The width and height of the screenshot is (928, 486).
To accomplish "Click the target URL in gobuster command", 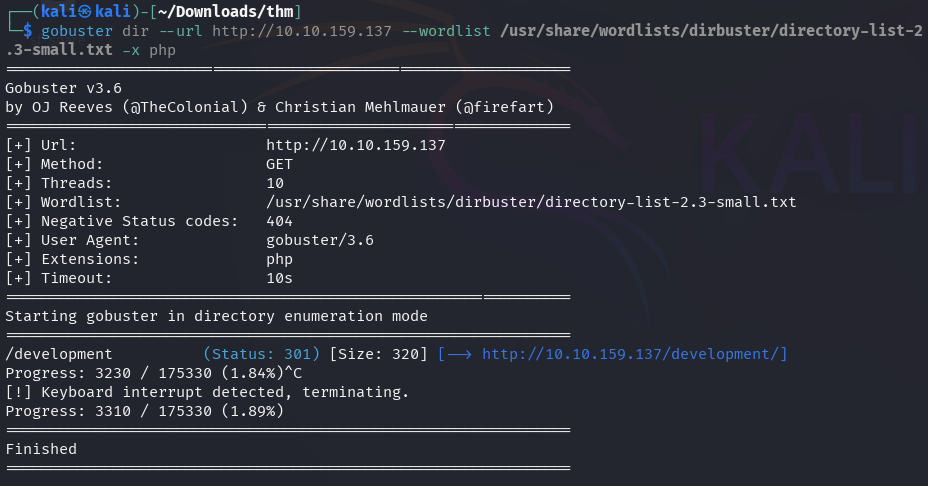I will [302, 31].
